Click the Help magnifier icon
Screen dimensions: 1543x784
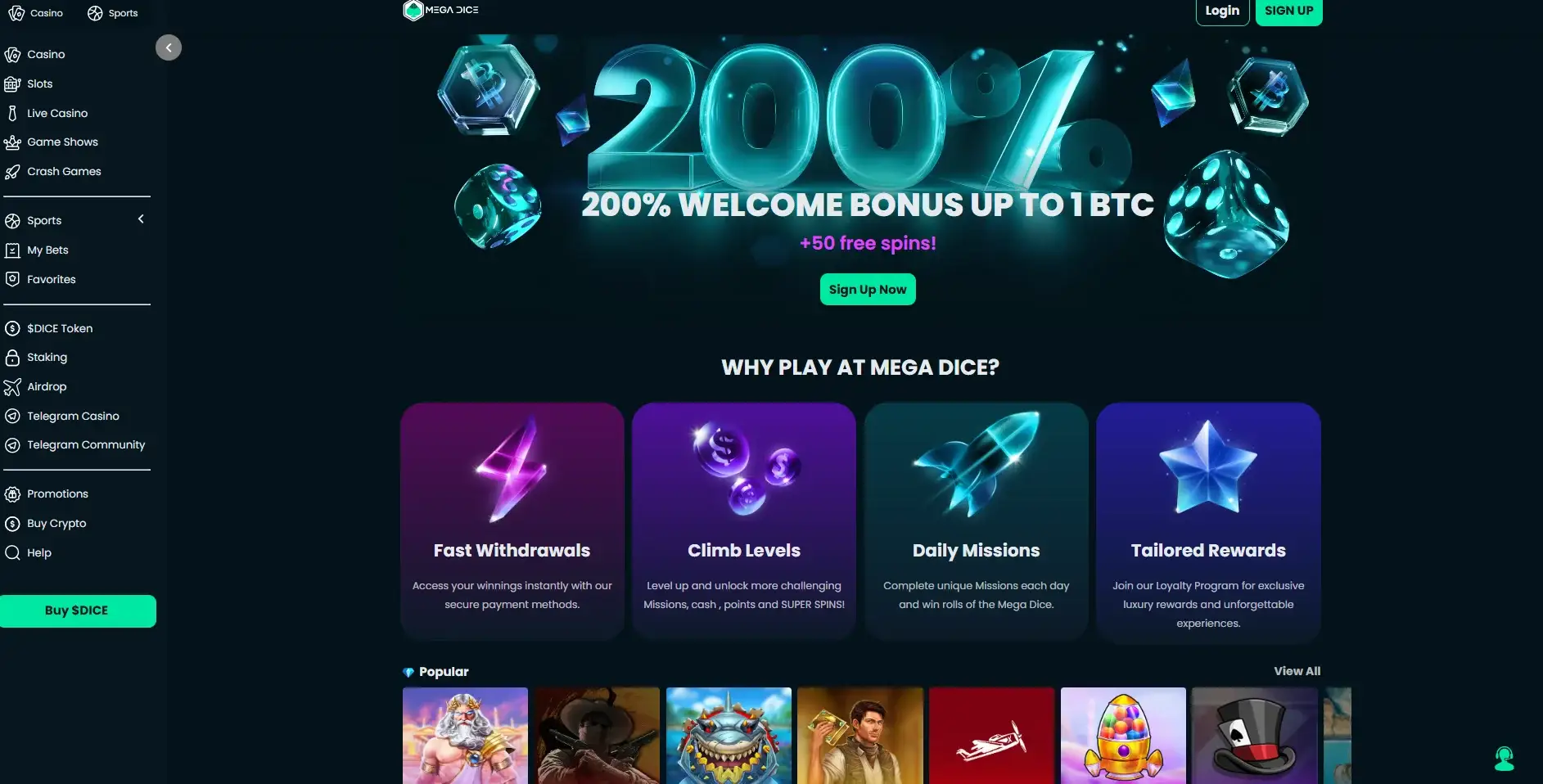12,552
